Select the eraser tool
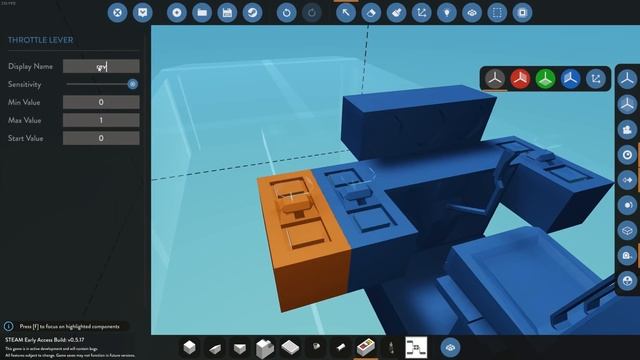640x360 pixels. 371,13
